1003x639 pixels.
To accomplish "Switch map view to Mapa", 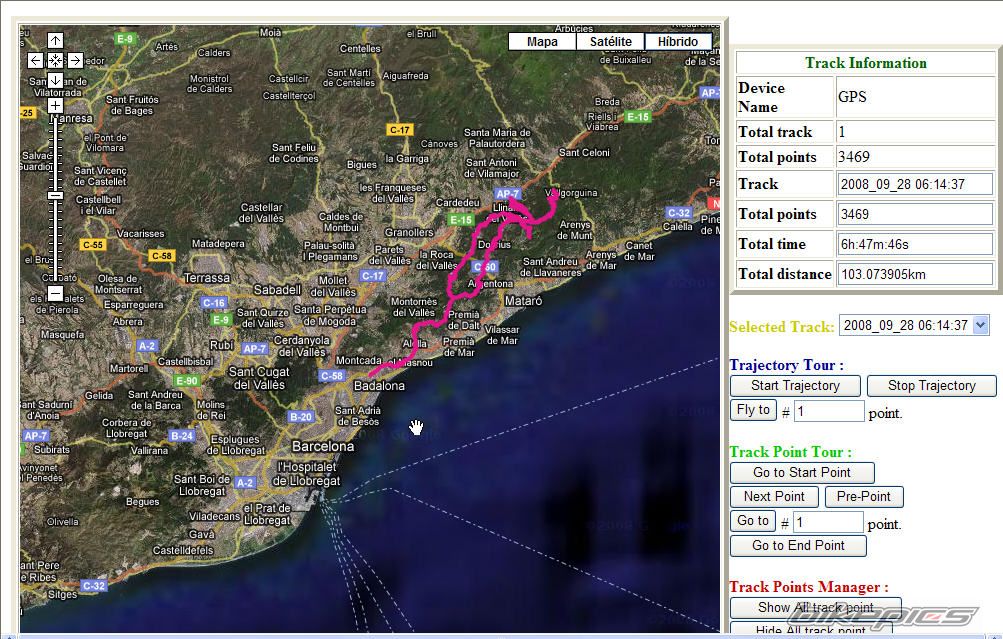I will pos(542,42).
